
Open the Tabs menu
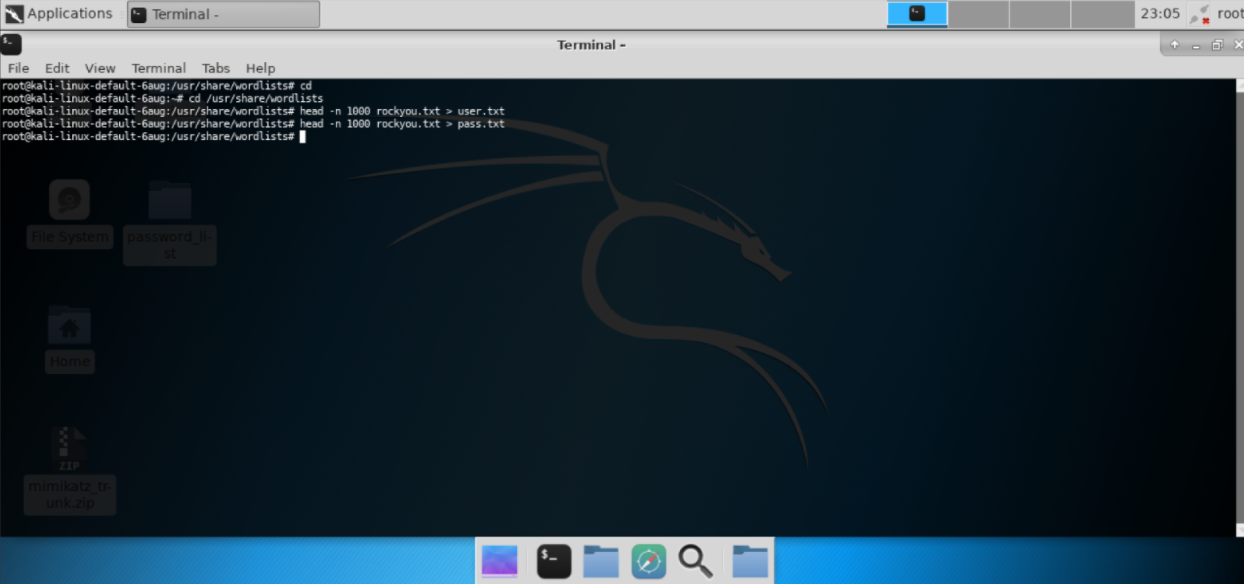coord(215,68)
